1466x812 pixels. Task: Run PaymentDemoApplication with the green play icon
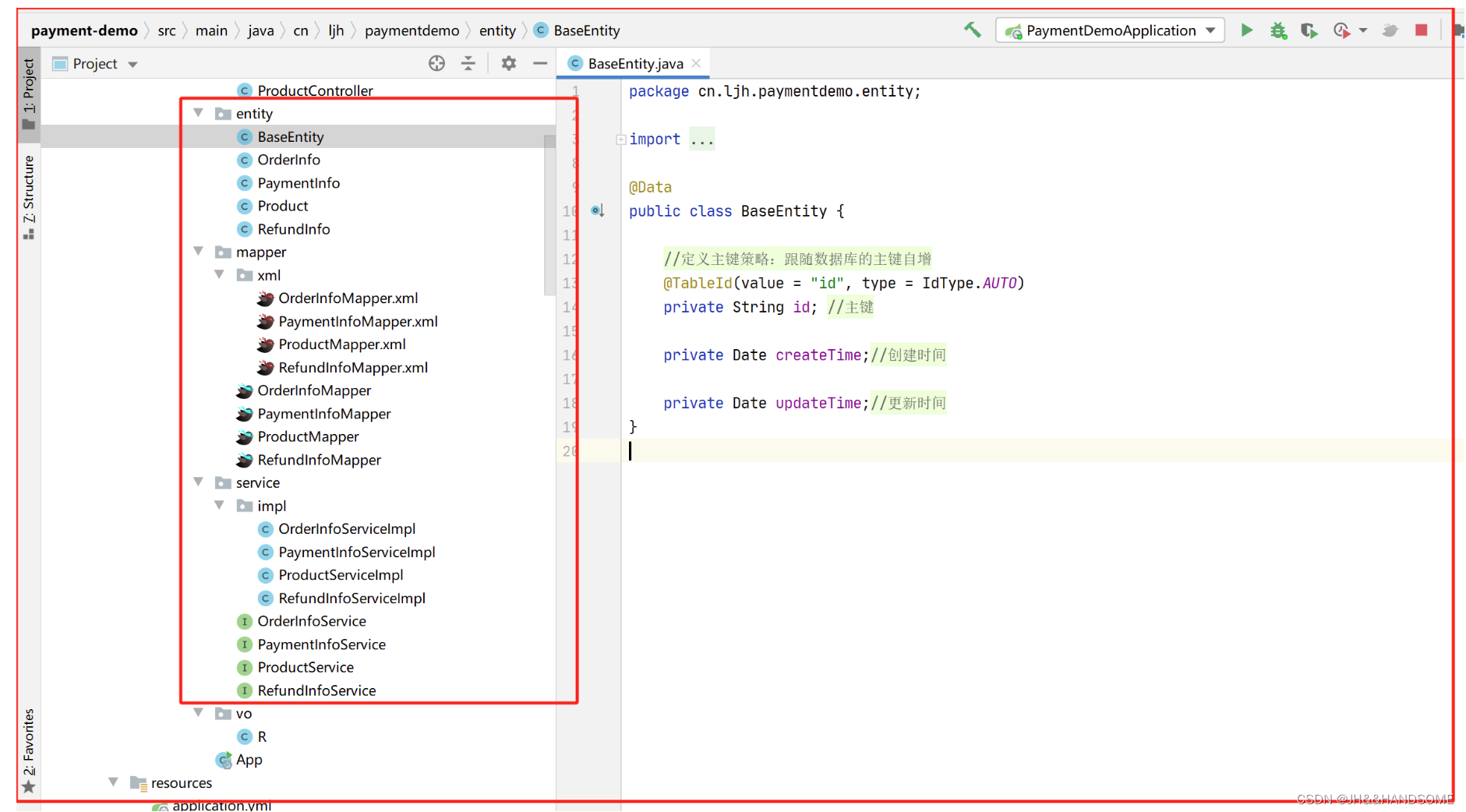point(1246,30)
